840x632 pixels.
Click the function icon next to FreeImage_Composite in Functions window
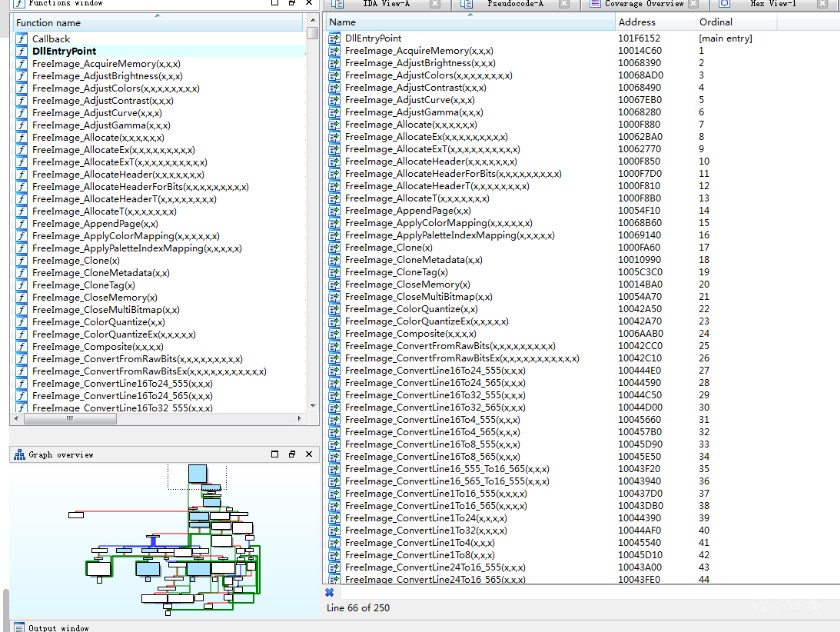click(x=21, y=347)
